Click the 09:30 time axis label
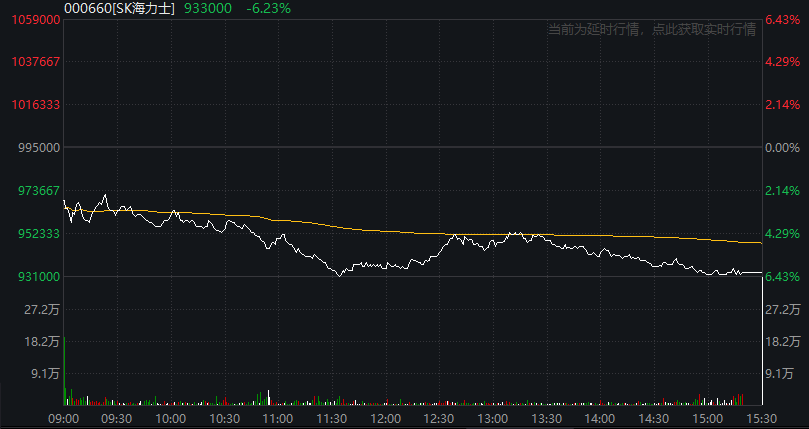Image resolution: width=809 pixels, height=429 pixels. tap(116, 418)
